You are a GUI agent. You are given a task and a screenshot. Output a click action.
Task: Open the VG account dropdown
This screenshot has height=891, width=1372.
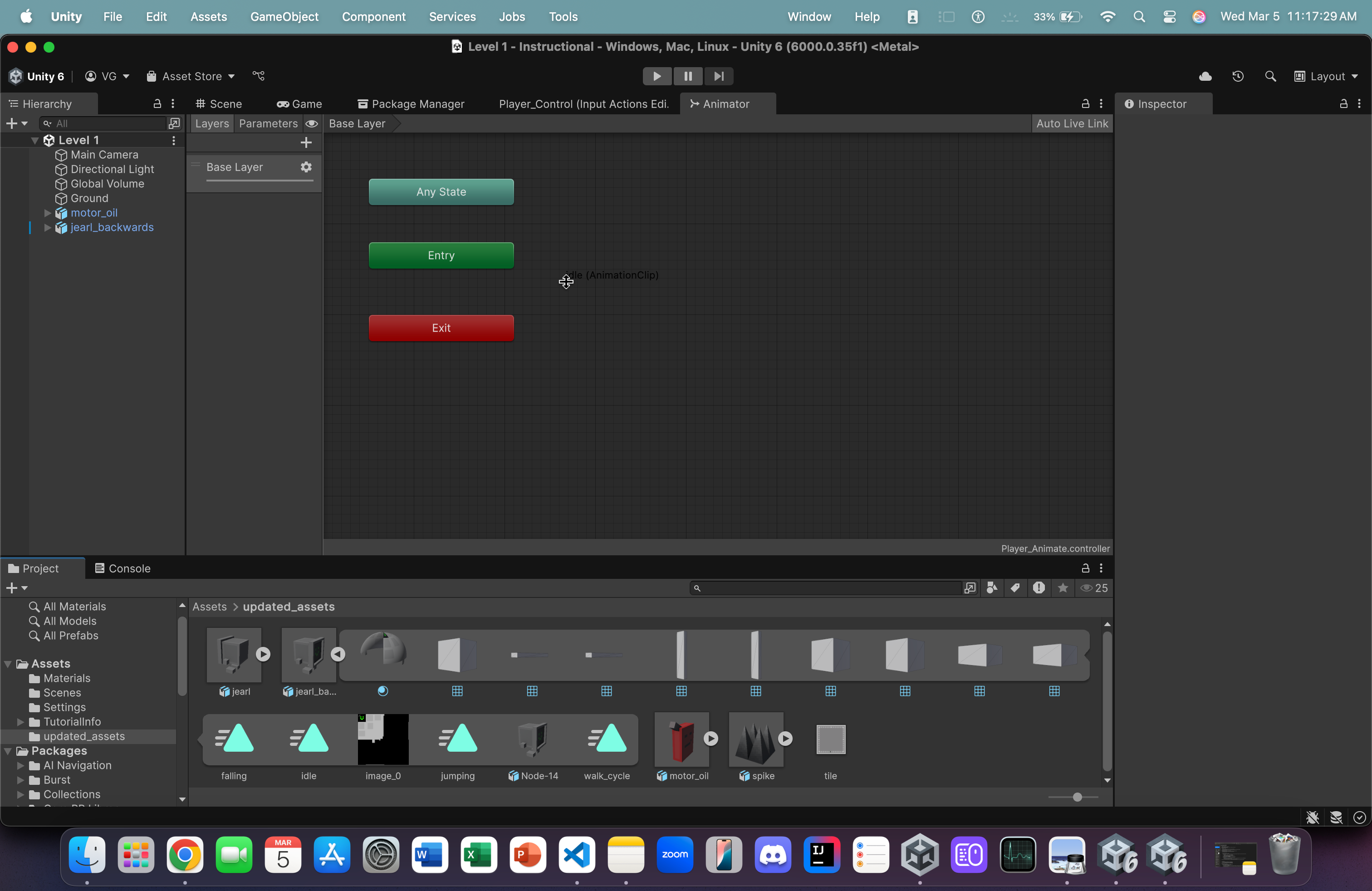coord(107,76)
